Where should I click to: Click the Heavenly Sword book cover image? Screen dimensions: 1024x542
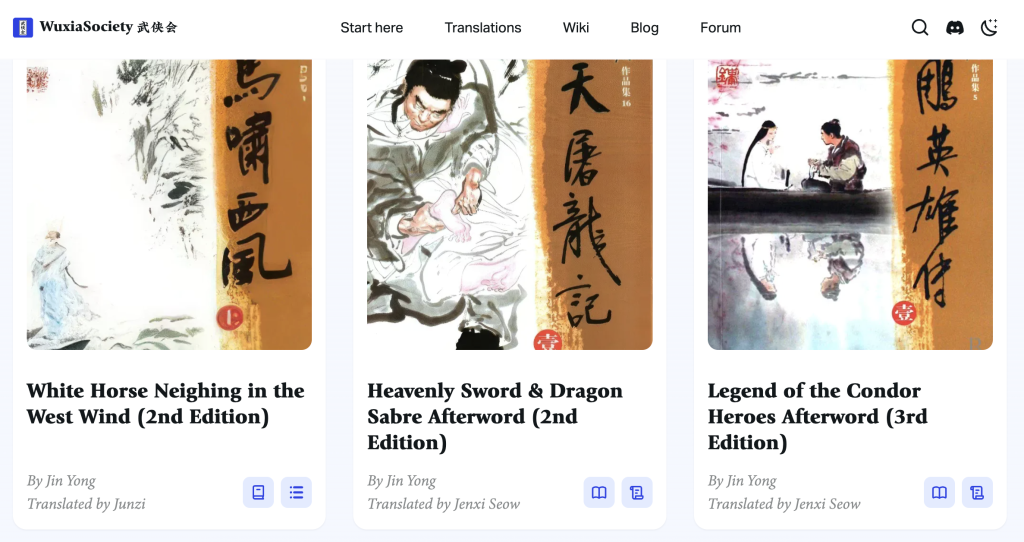coord(509,204)
